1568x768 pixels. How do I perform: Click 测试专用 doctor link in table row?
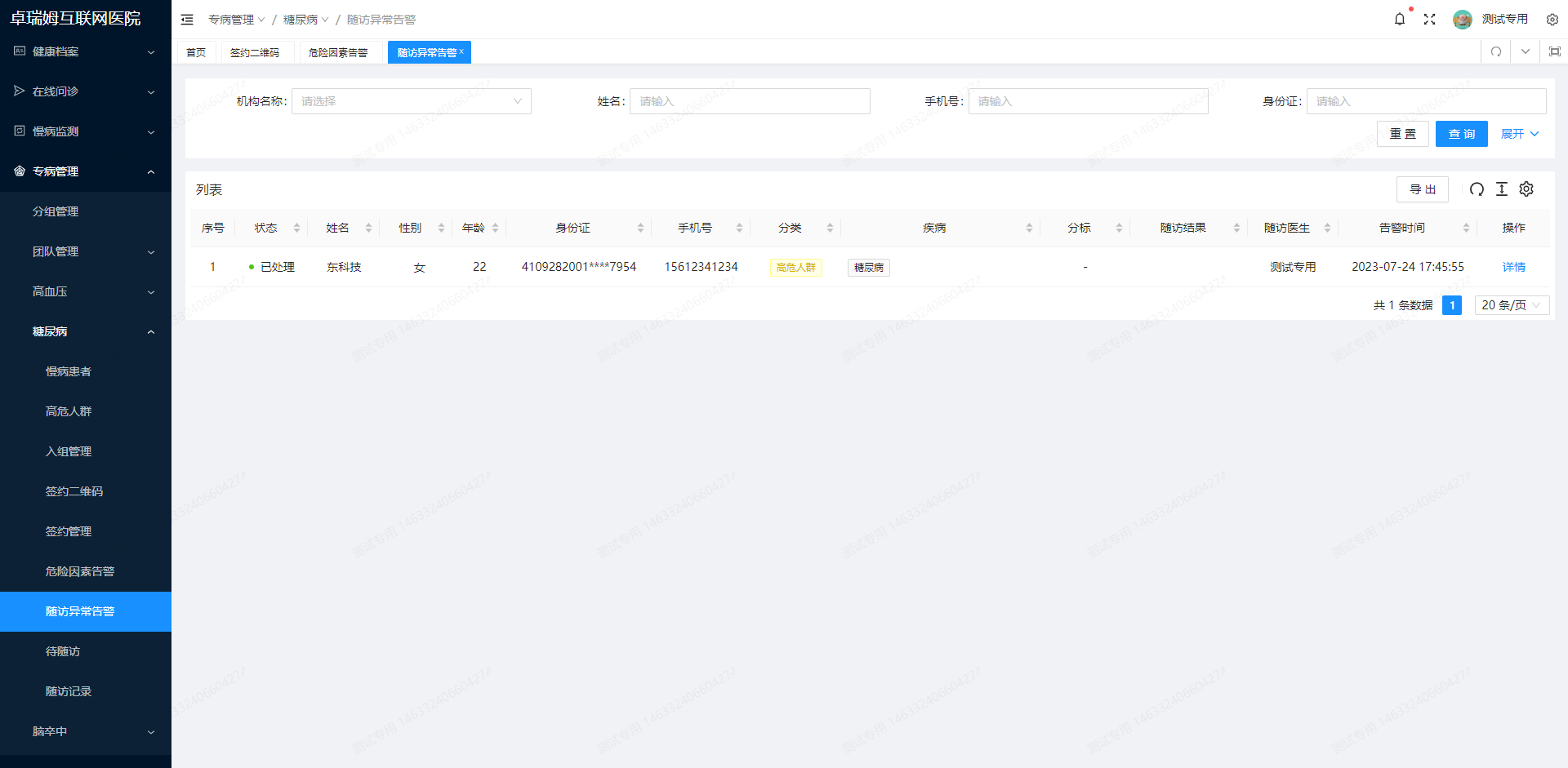[1293, 267]
